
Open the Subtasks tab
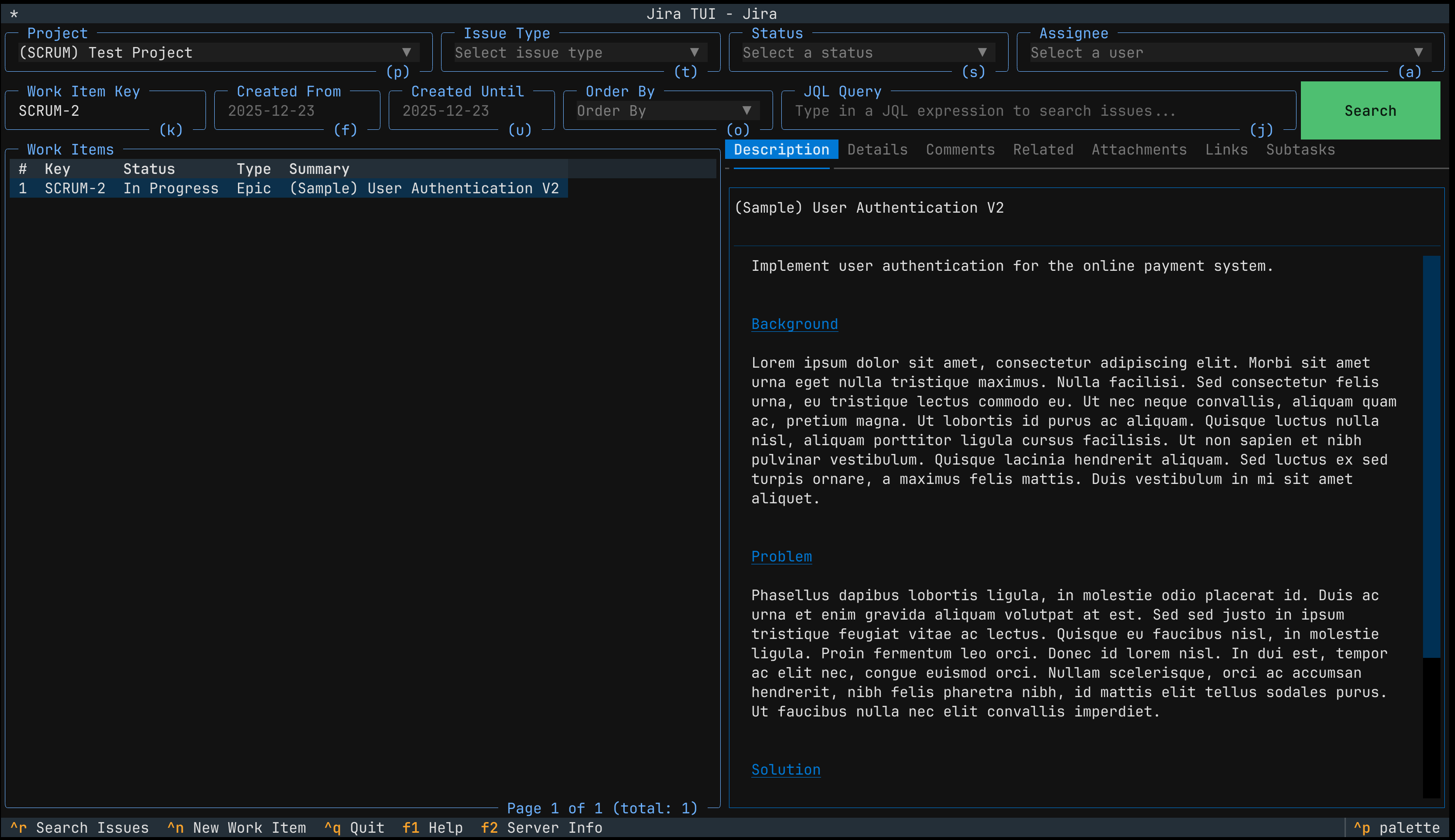pyautogui.click(x=1300, y=149)
